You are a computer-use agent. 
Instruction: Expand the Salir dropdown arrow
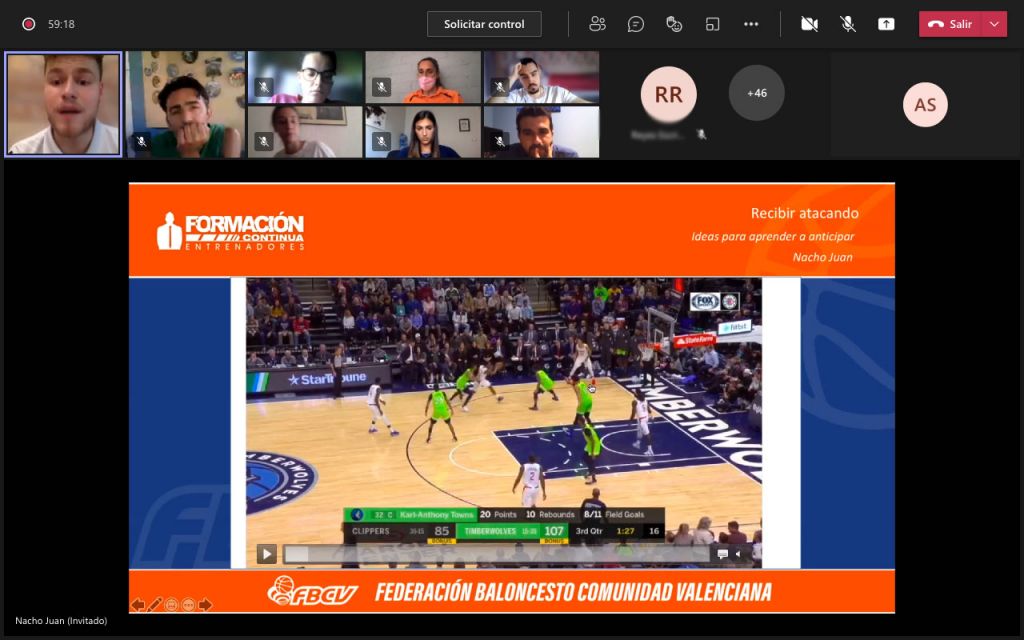pos(995,24)
